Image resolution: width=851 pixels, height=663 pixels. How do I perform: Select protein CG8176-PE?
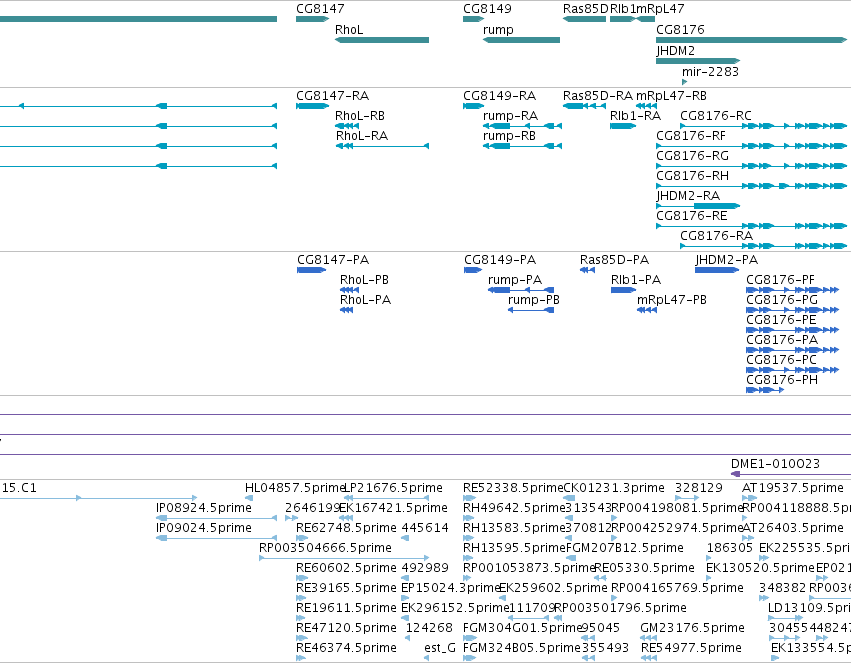781,320
